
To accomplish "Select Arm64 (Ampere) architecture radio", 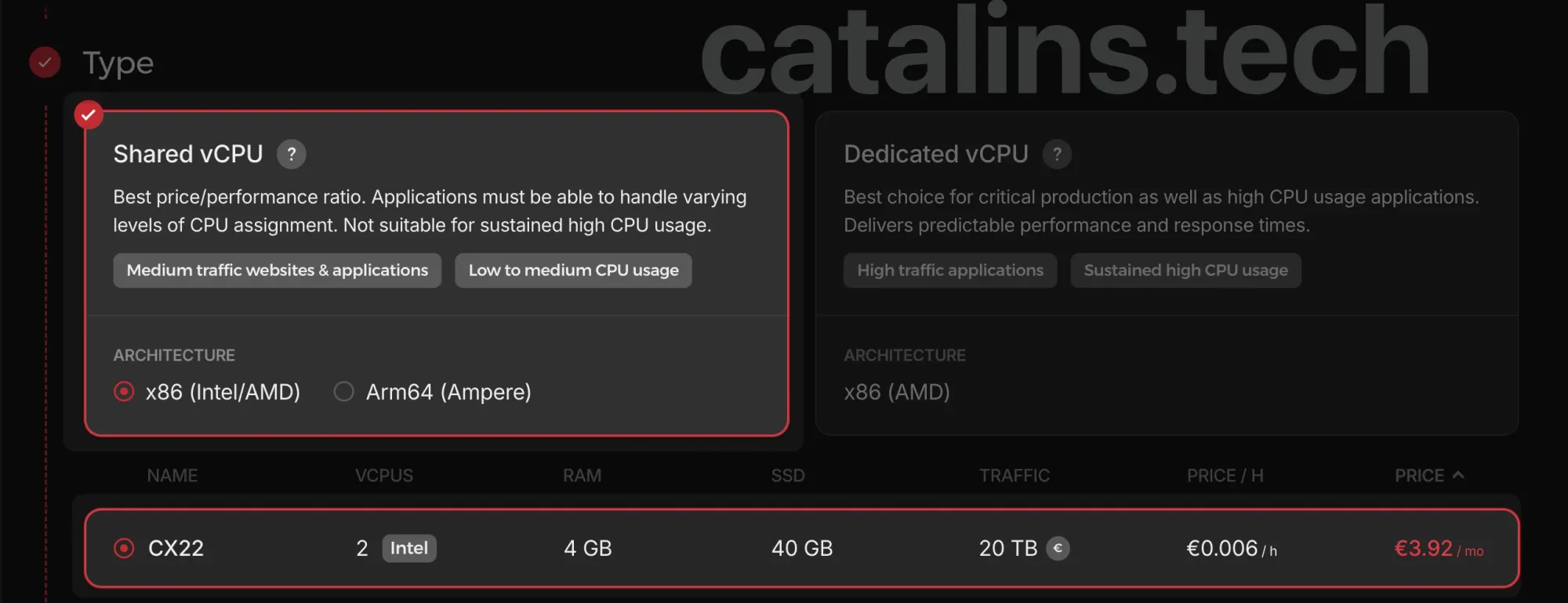I will (343, 391).
